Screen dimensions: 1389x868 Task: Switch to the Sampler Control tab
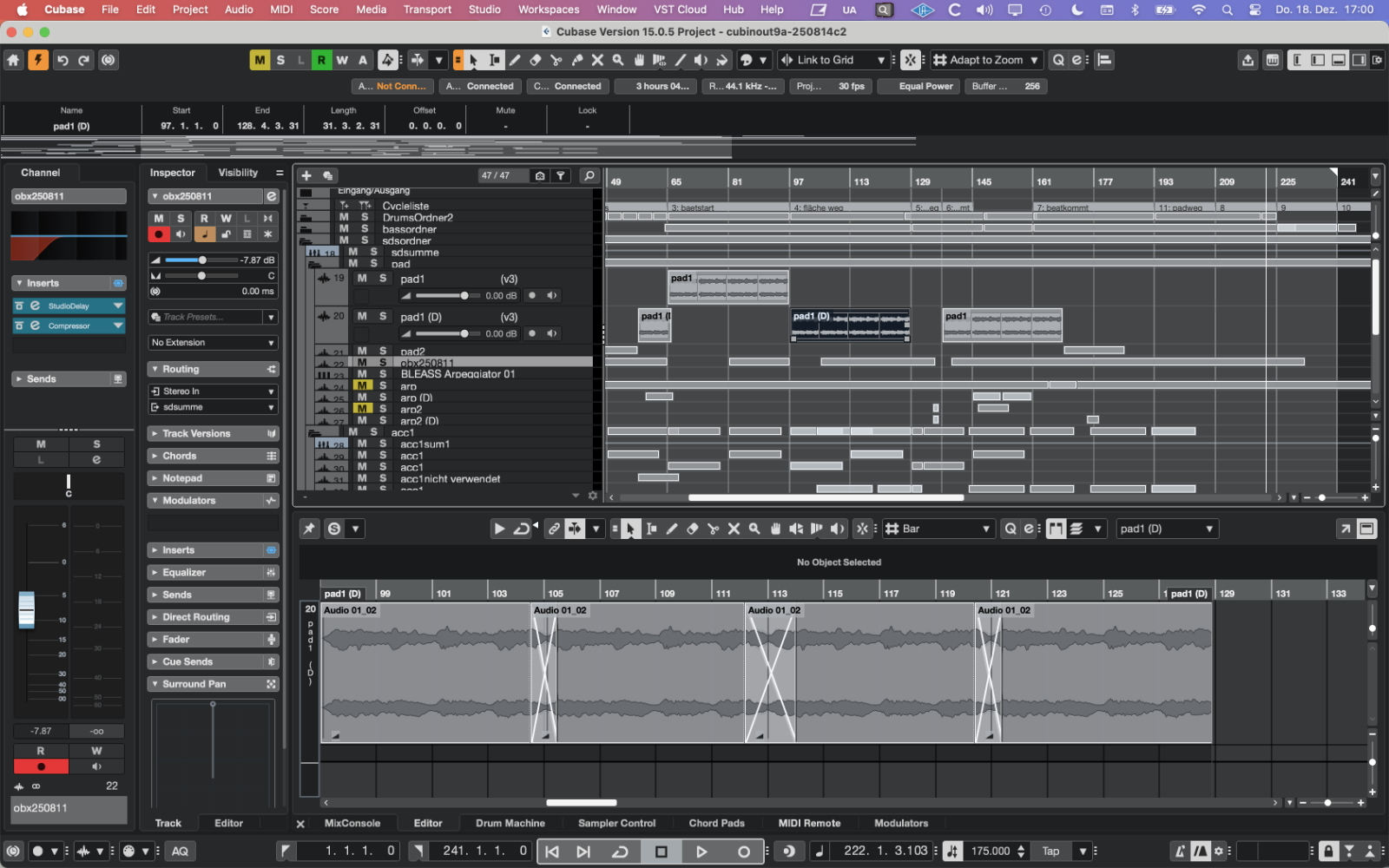[x=616, y=823]
